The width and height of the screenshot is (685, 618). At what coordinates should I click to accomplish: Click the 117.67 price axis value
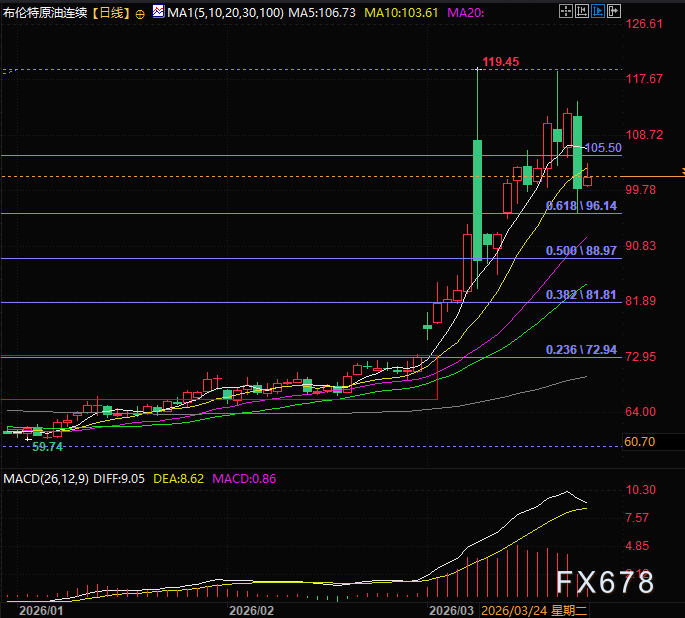click(644, 79)
